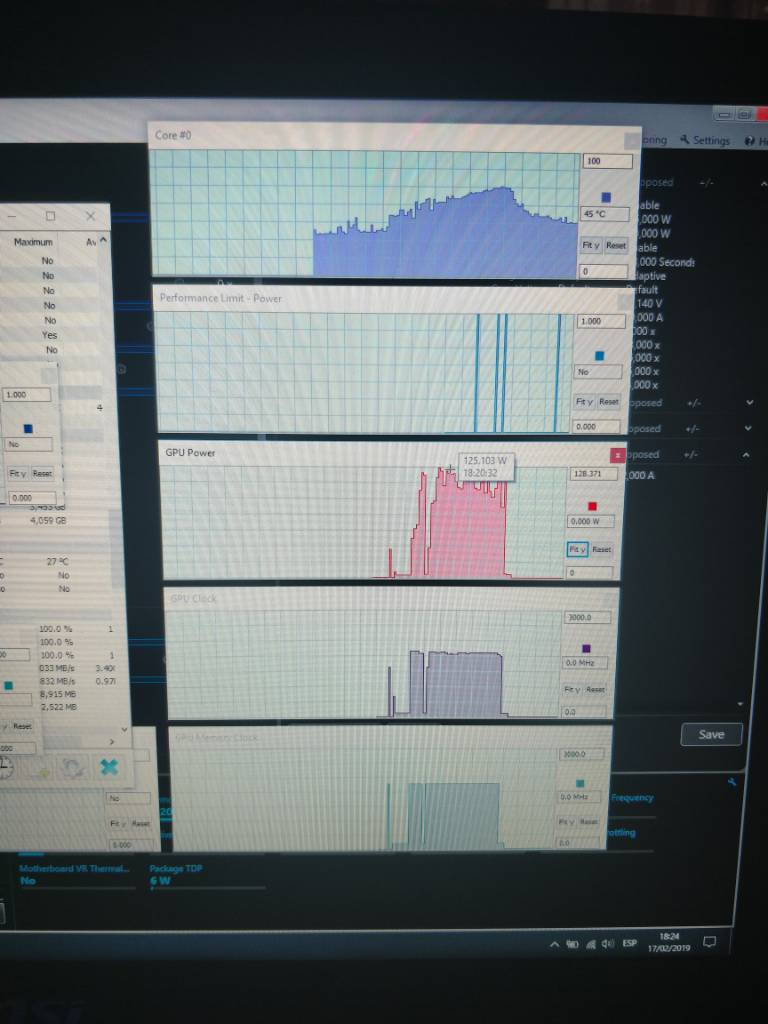The height and width of the screenshot is (1024, 768).
Task: Minimize the sensor status window
Action: click(12, 216)
